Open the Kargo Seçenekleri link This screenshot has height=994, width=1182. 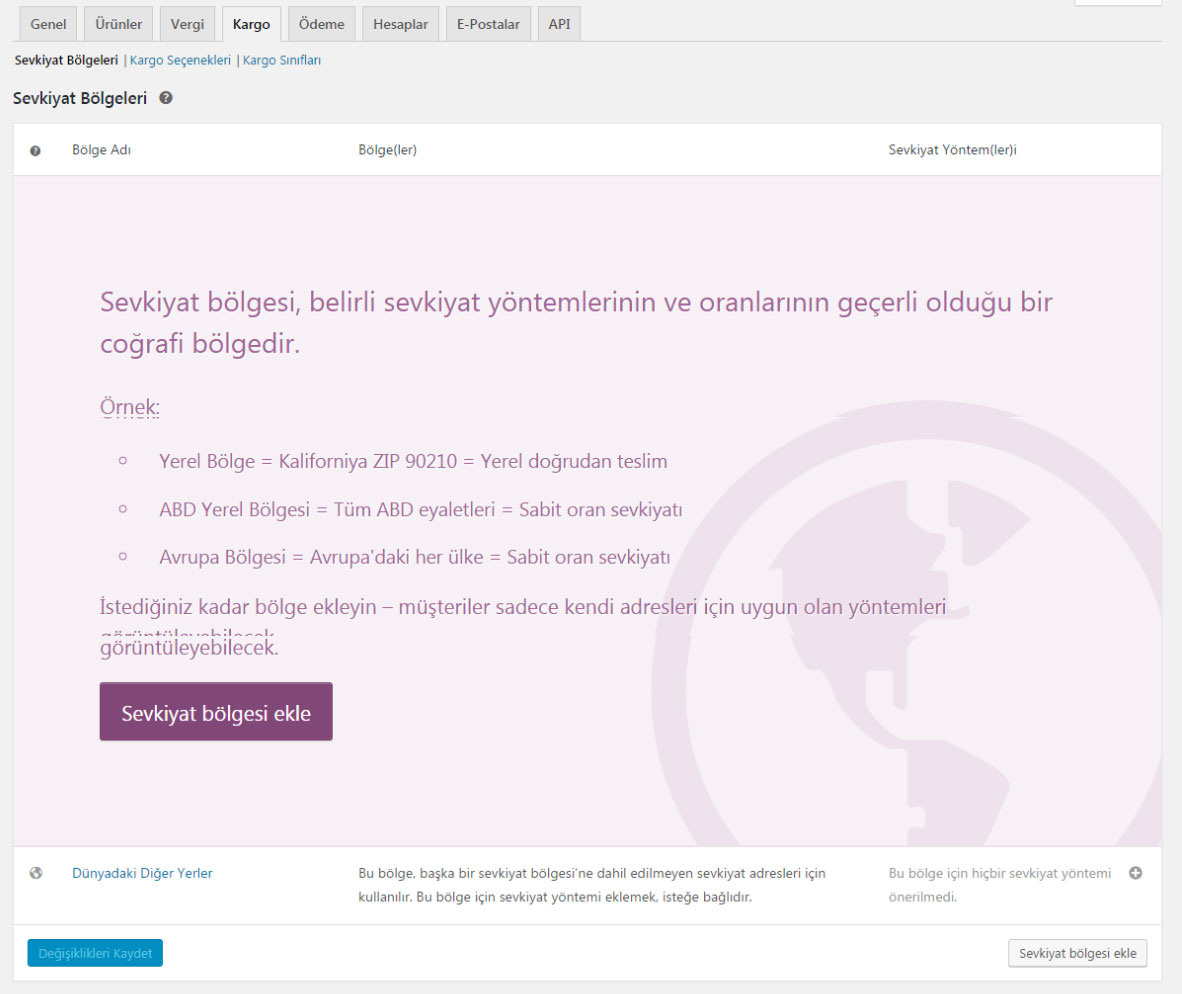click(180, 60)
